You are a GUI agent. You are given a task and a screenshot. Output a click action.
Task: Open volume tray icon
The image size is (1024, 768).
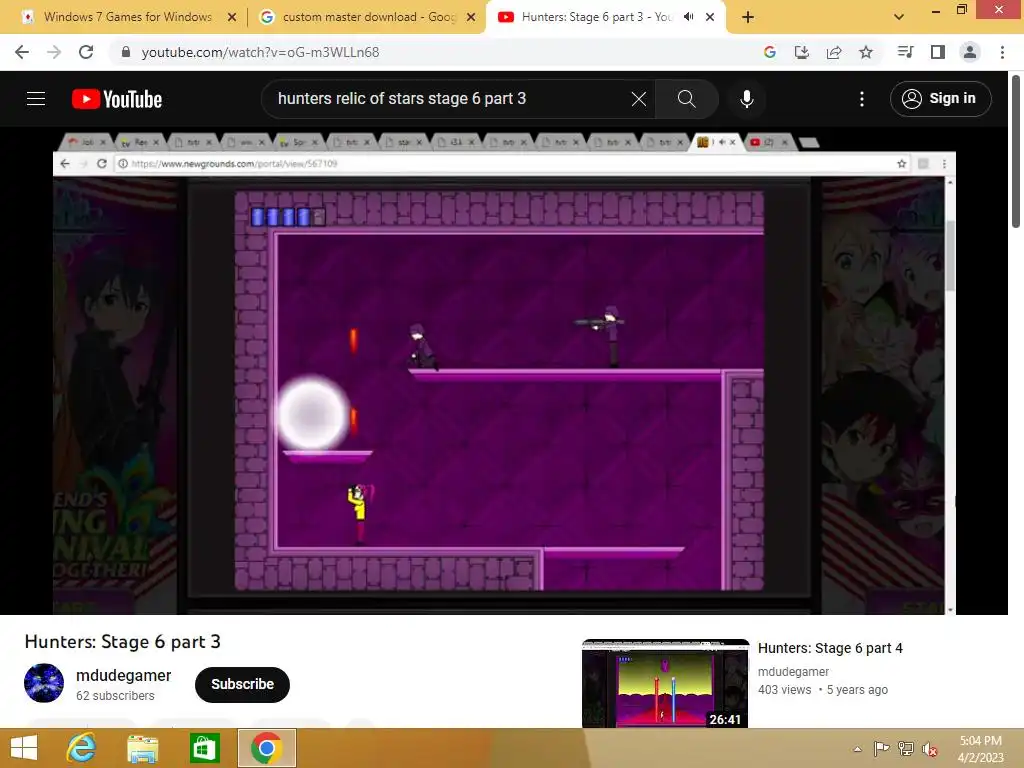929,749
